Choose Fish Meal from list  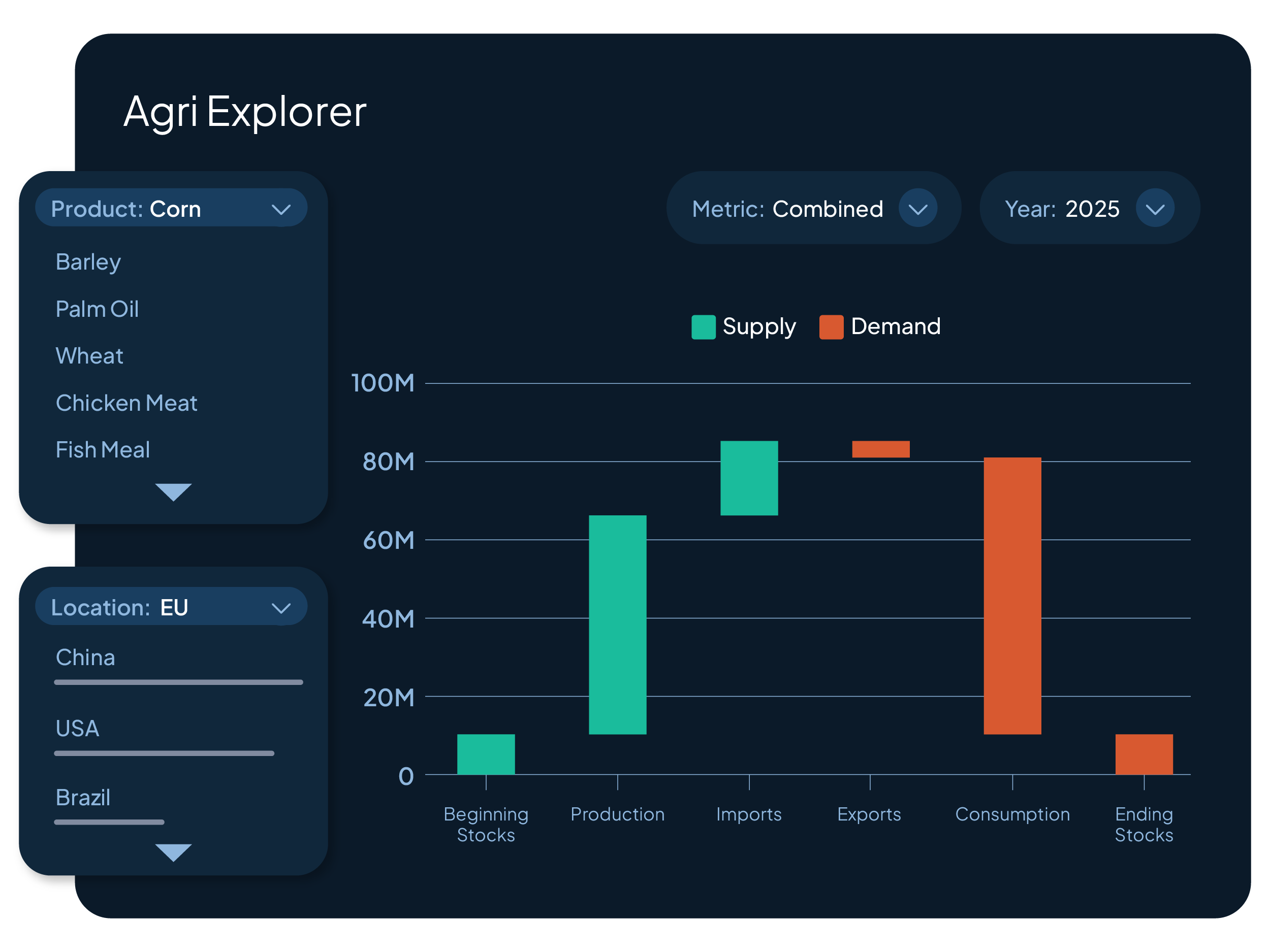tap(103, 450)
